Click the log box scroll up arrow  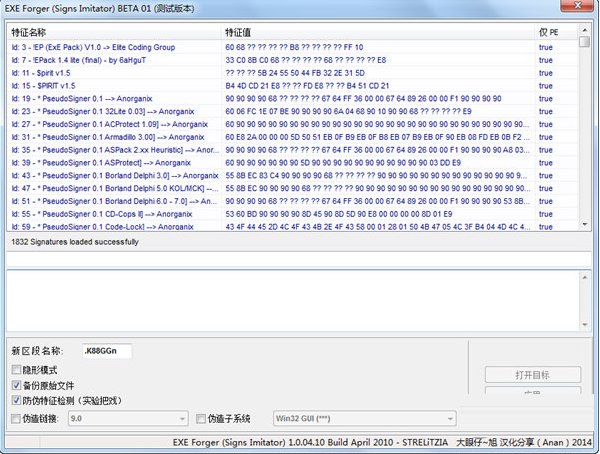(x=584, y=277)
